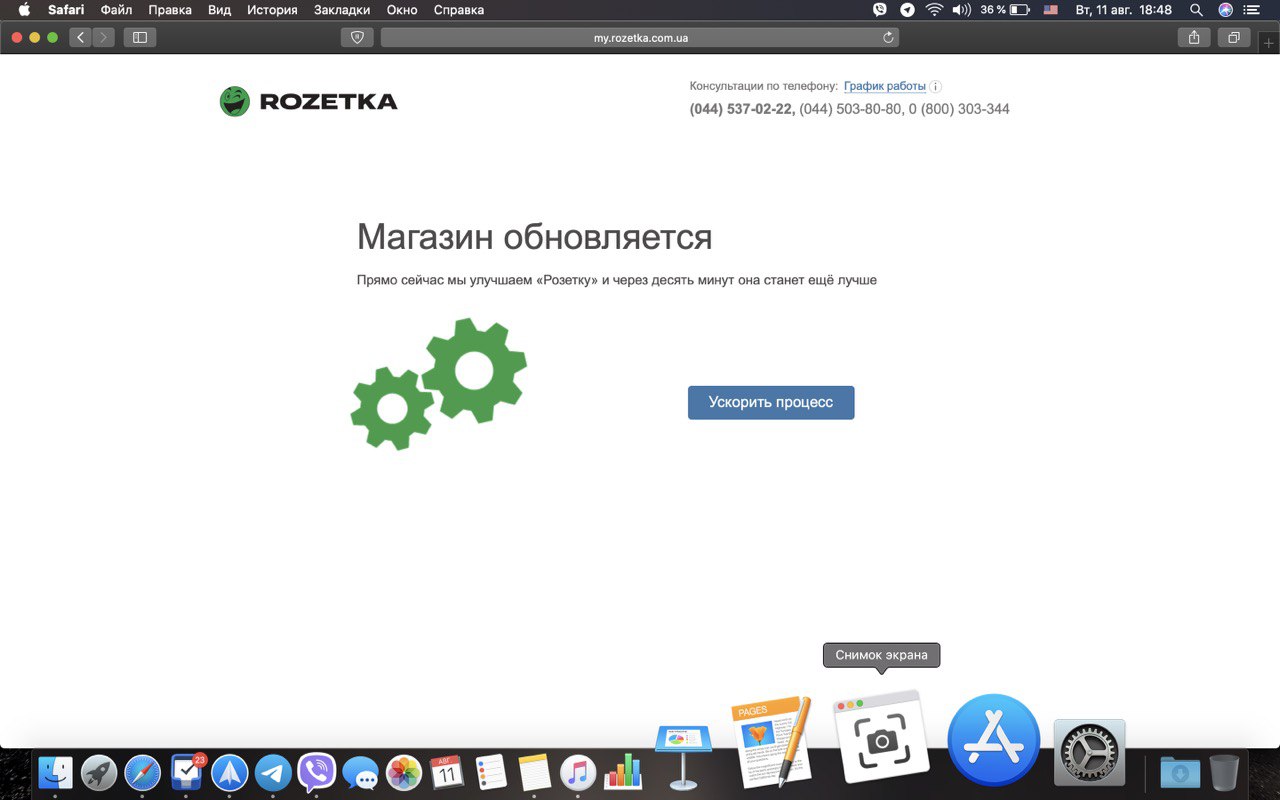Open the Справка menu
This screenshot has height=800, width=1280.
click(459, 10)
